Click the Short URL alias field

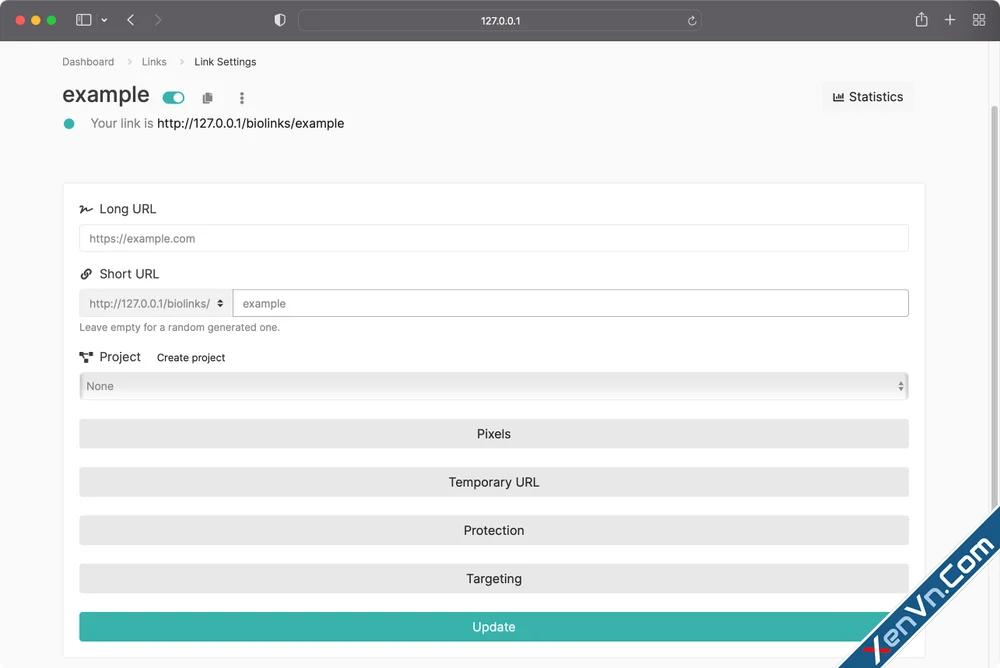tap(571, 303)
